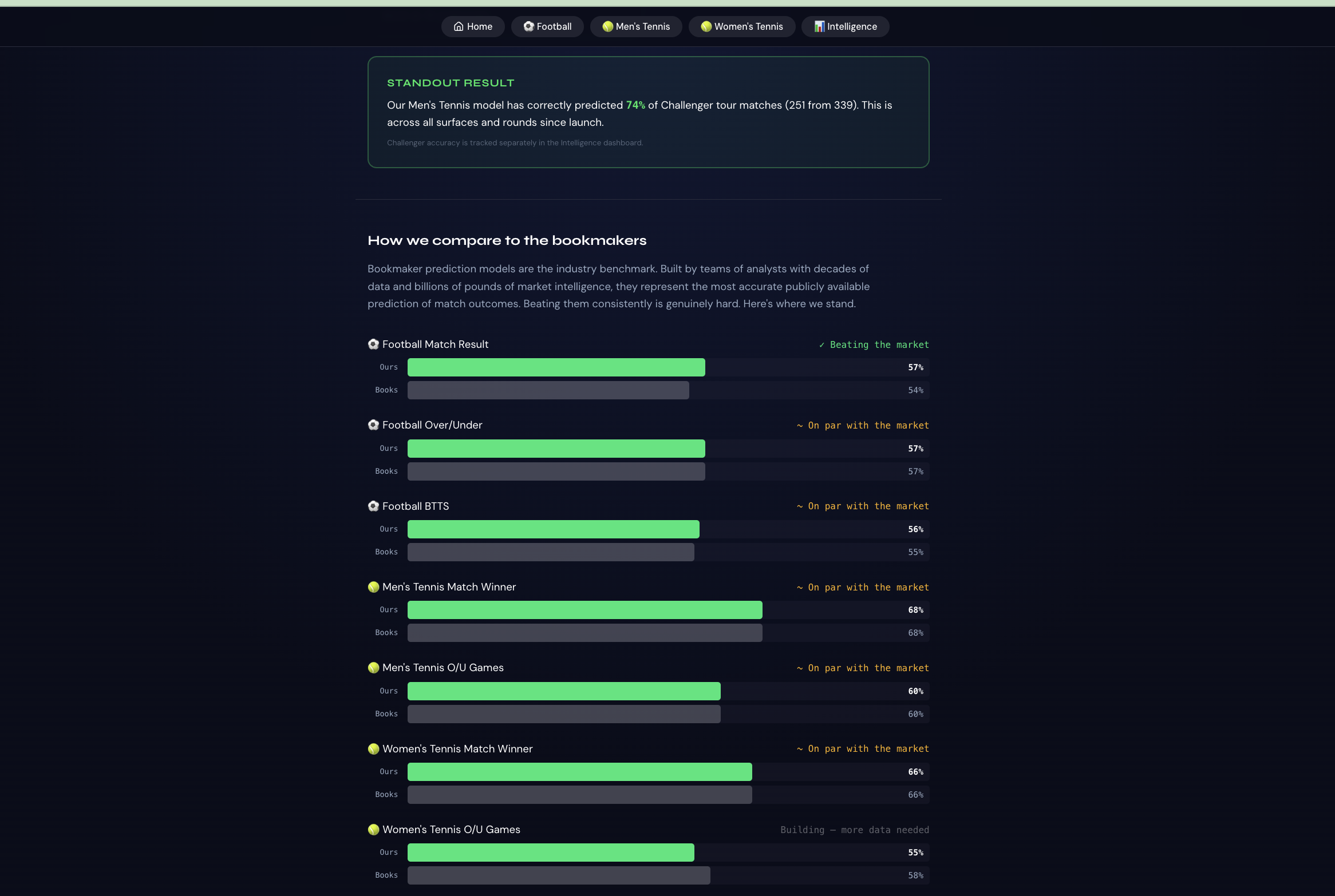Click the 'Challenger accuracy is tracked separately' note
This screenshot has height=896, width=1335.
pos(515,143)
